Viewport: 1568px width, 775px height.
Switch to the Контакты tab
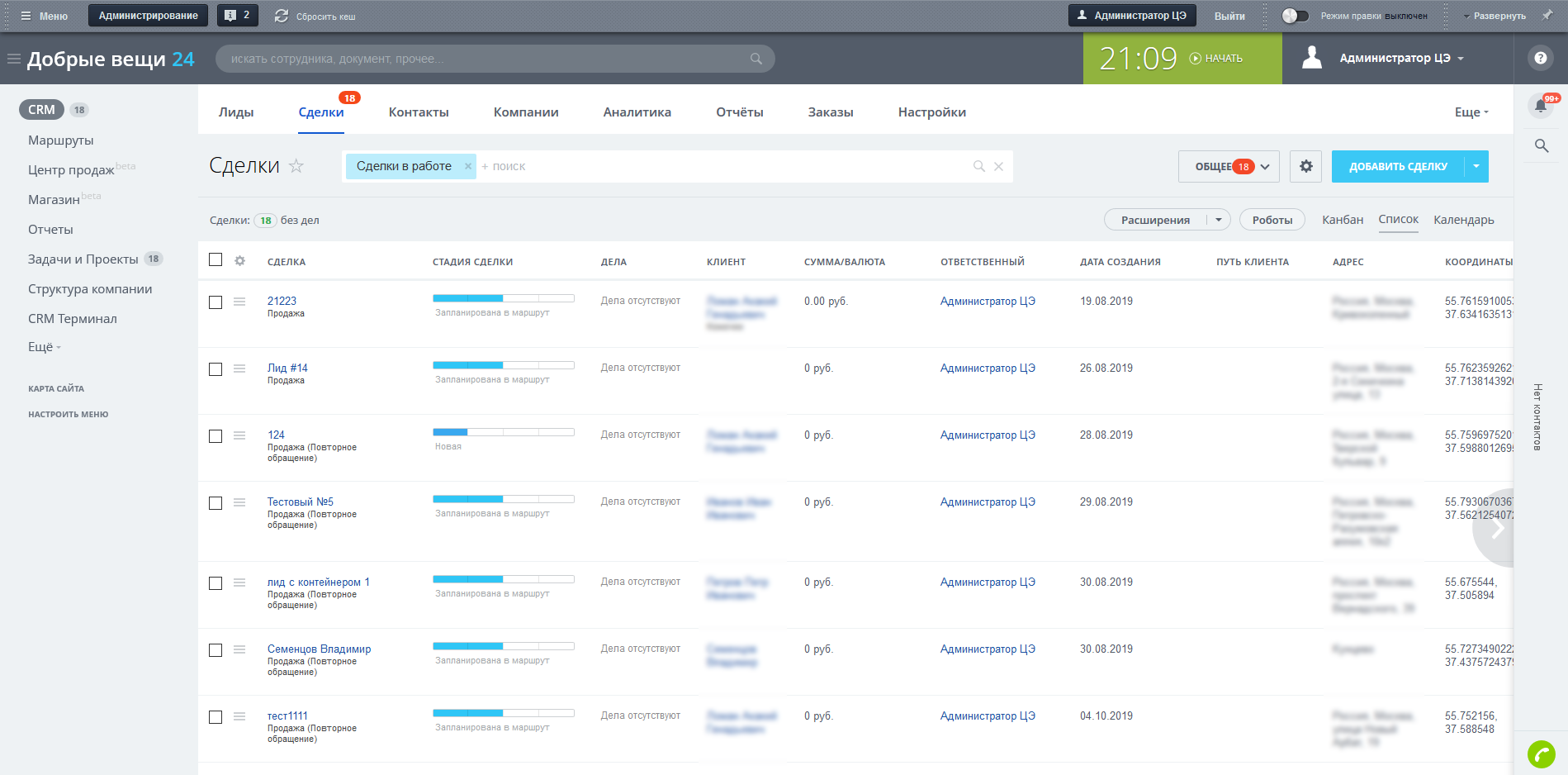point(419,112)
